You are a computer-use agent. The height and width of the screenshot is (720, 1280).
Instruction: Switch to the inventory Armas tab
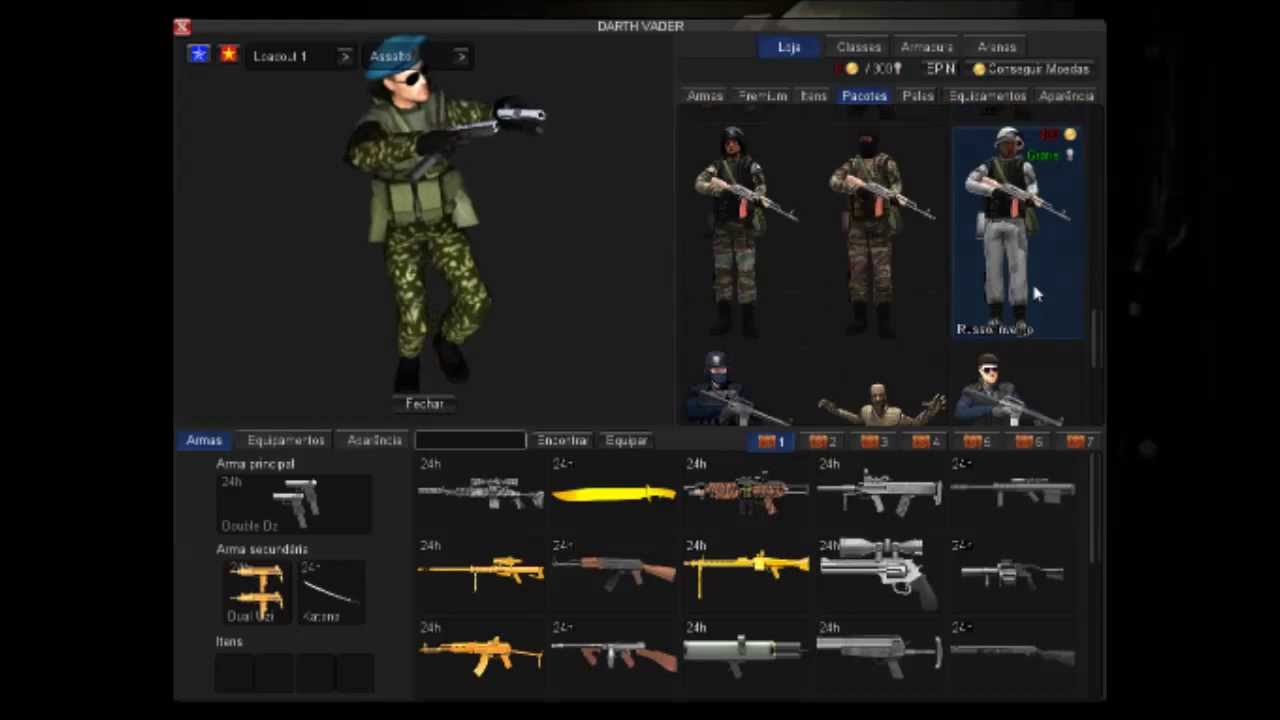[204, 440]
